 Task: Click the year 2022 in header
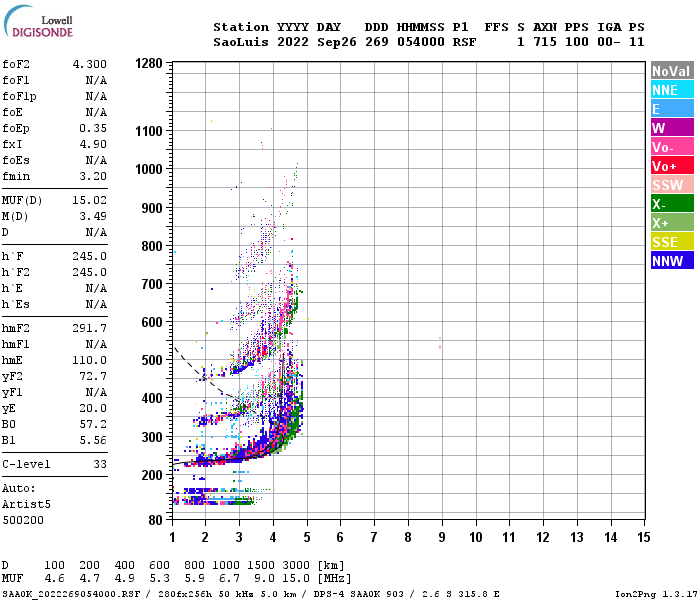293,42
